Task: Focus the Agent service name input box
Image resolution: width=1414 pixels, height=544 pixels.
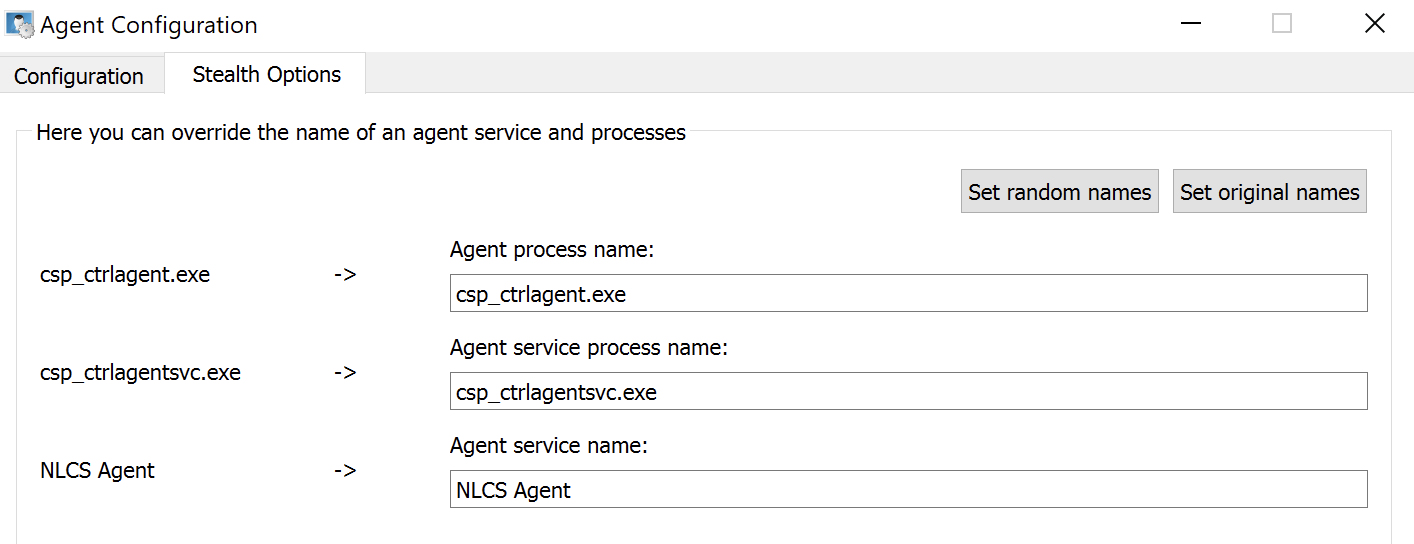Action: [908, 490]
